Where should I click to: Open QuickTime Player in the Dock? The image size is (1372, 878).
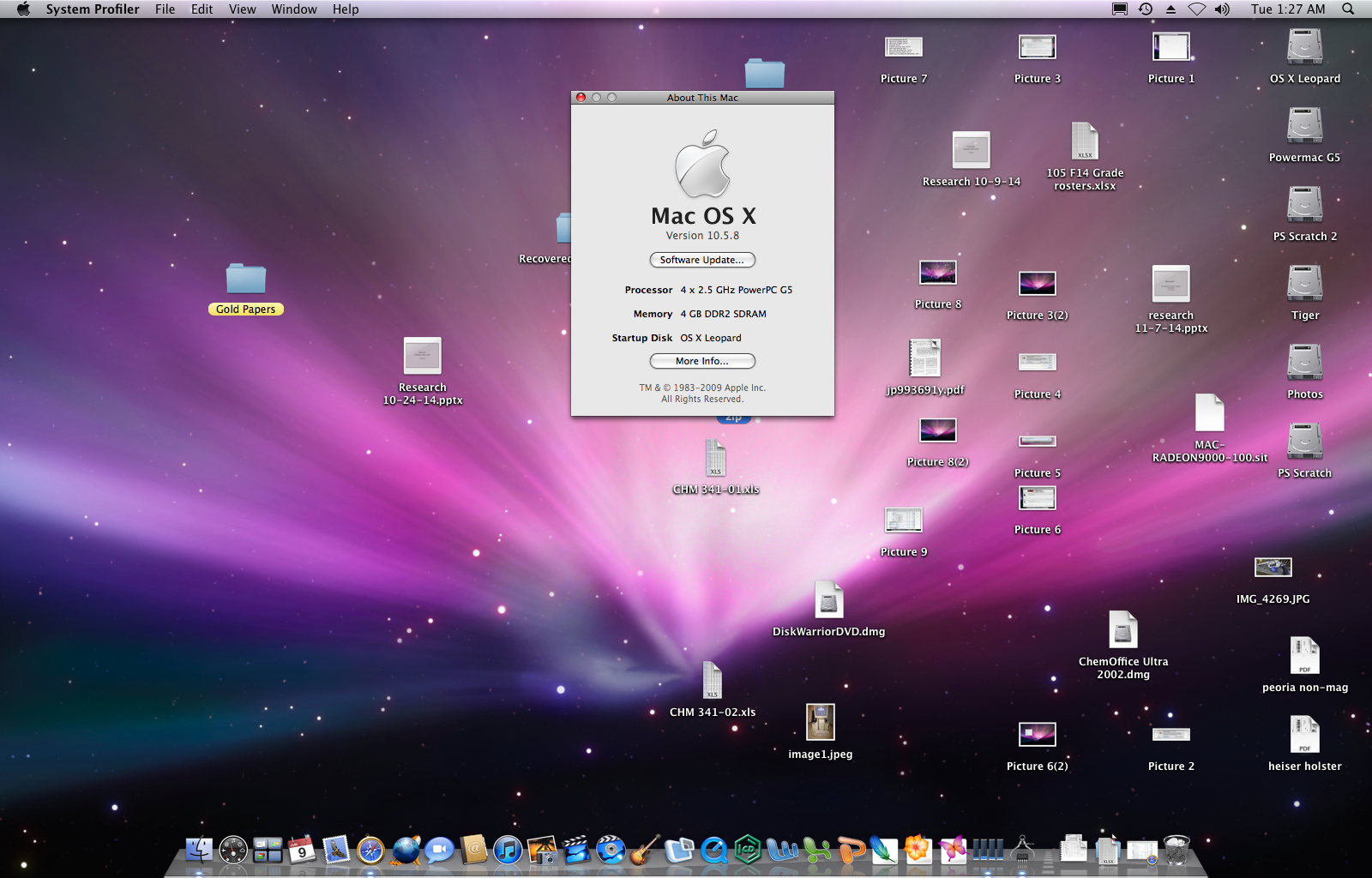pyautogui.click(x=713, y=850)
